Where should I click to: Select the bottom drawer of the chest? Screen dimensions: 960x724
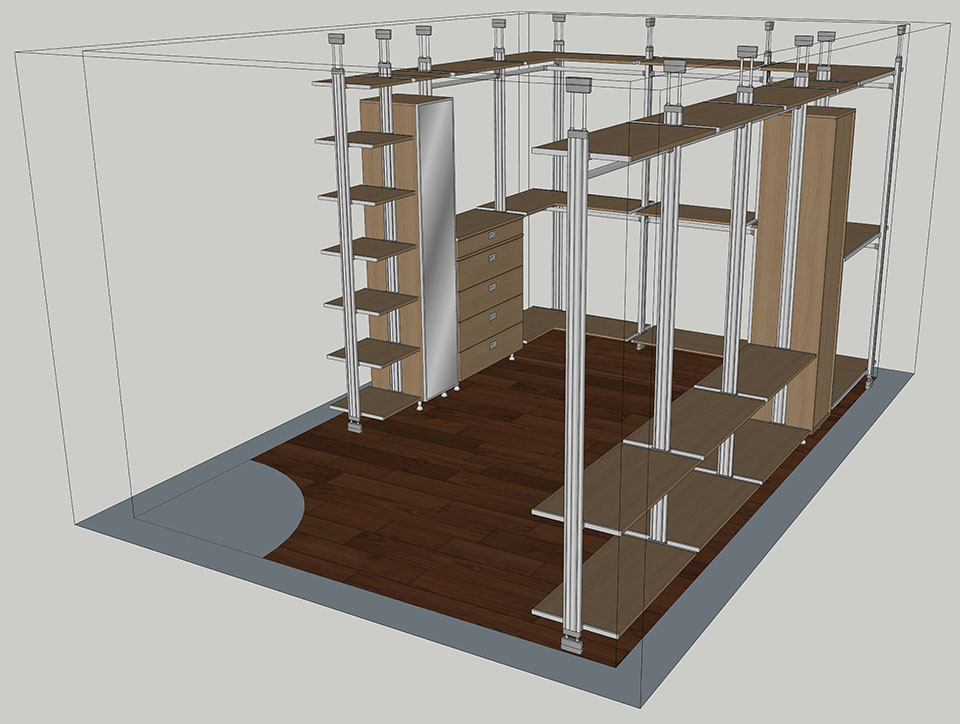point(491,349)
